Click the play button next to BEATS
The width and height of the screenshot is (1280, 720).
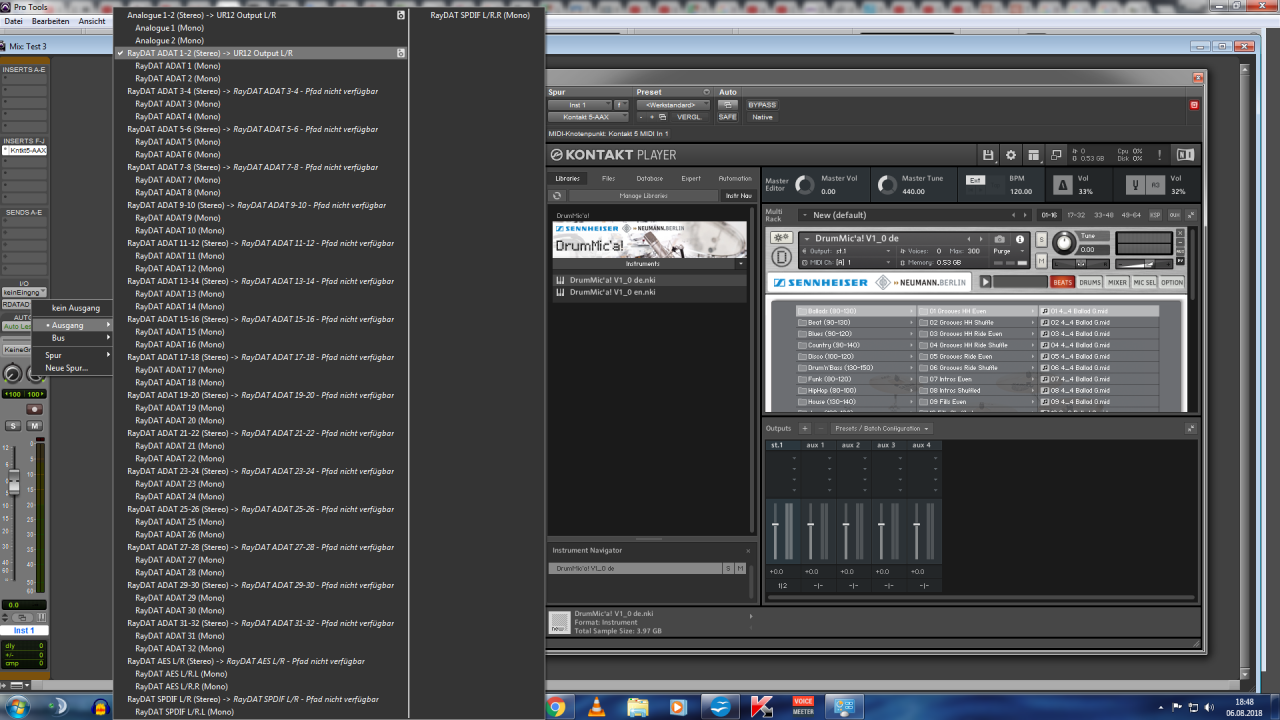point(985,283)
